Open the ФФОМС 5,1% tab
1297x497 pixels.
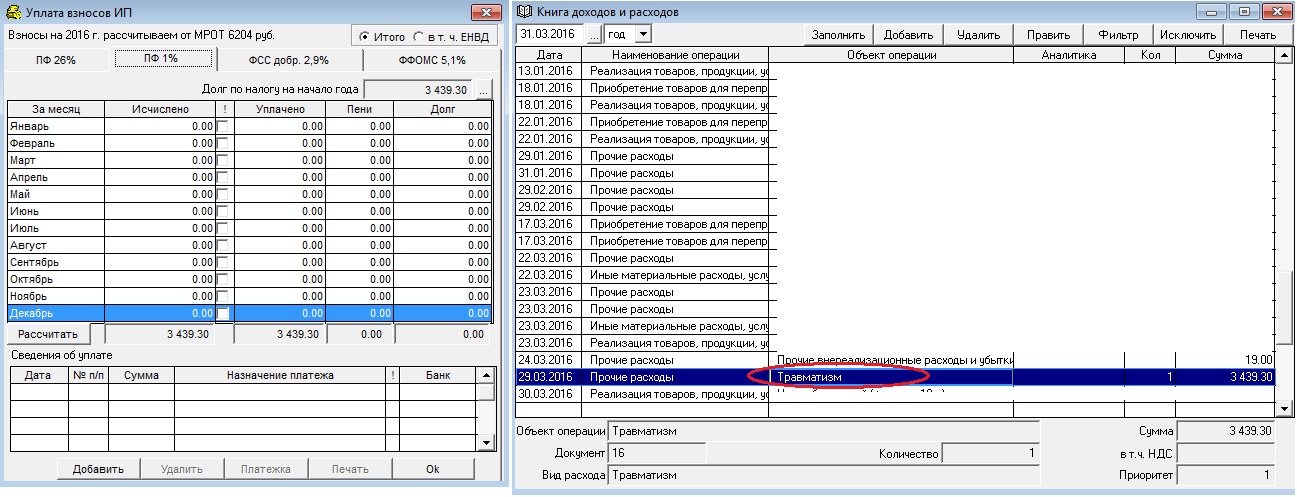[432, 59]
